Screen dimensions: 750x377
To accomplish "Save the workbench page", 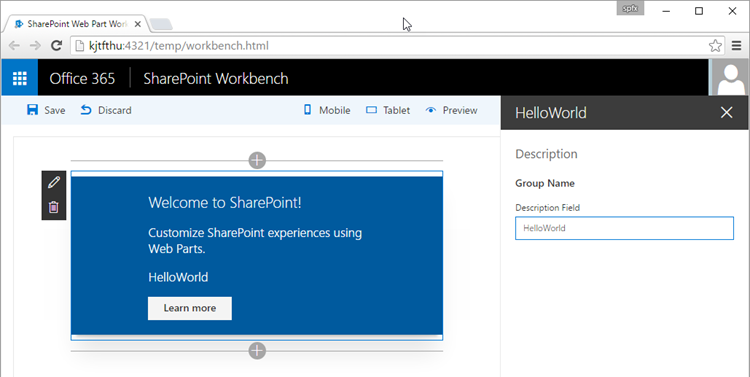I will (x=46, y=110).
